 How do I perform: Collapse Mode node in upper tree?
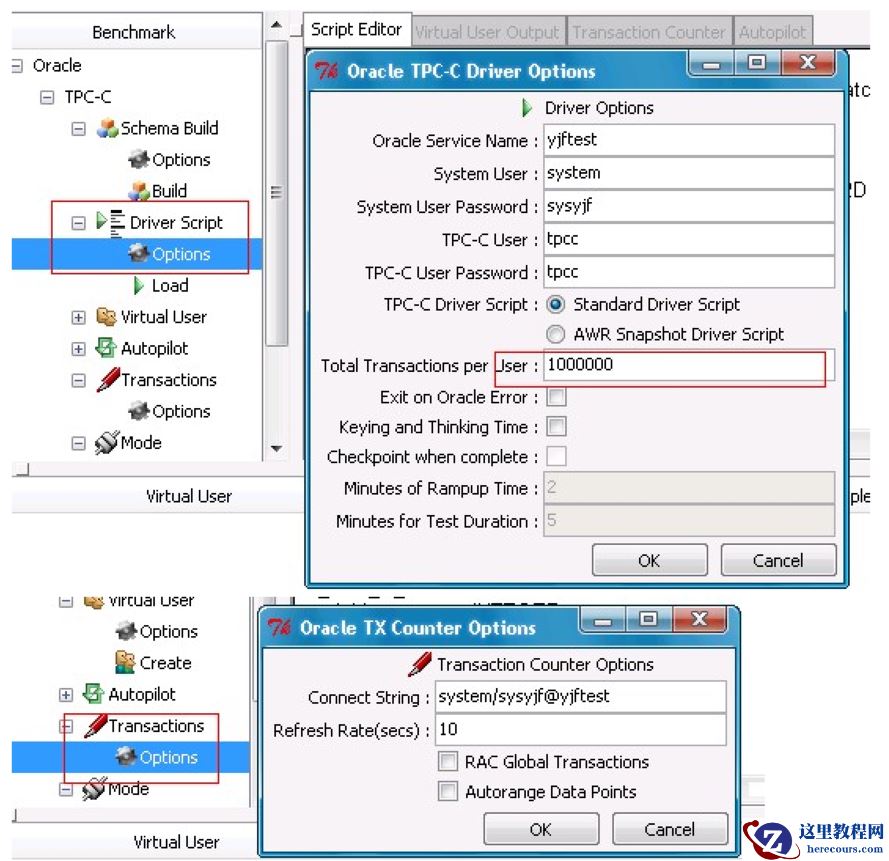coord(78,443)
